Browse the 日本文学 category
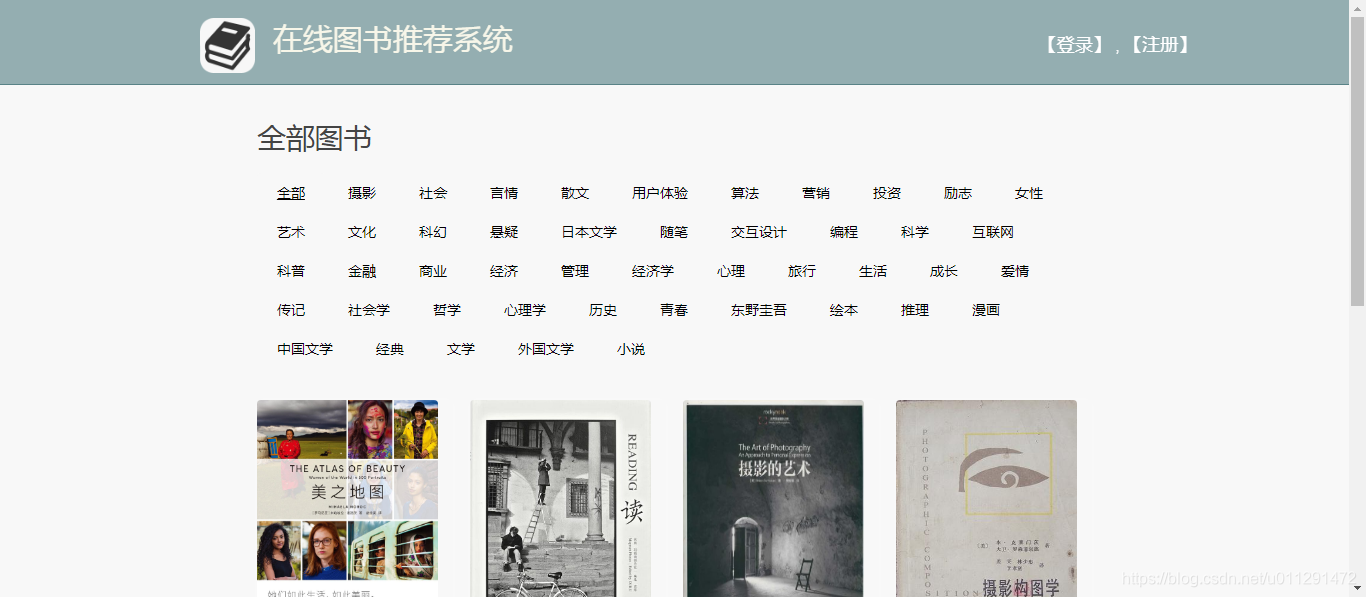The width and height of the screenshot is (1366, 597). pos(589,232)
